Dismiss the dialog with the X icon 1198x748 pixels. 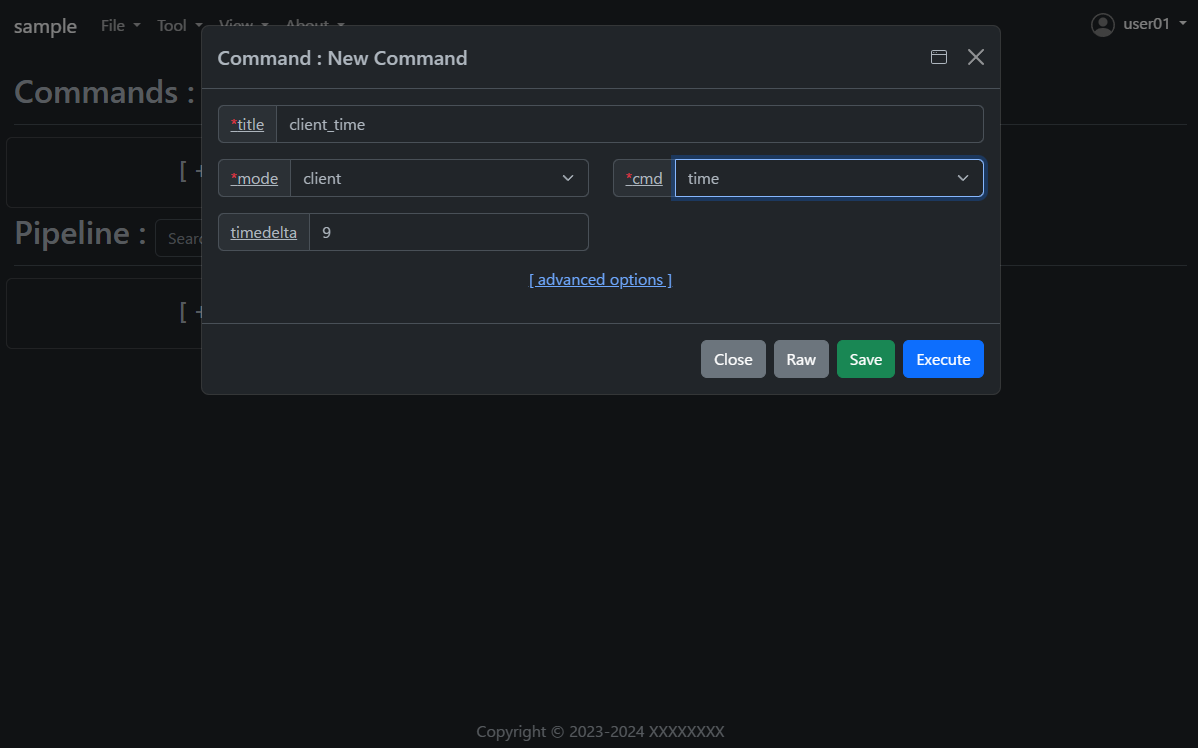(x=975, y=57)
